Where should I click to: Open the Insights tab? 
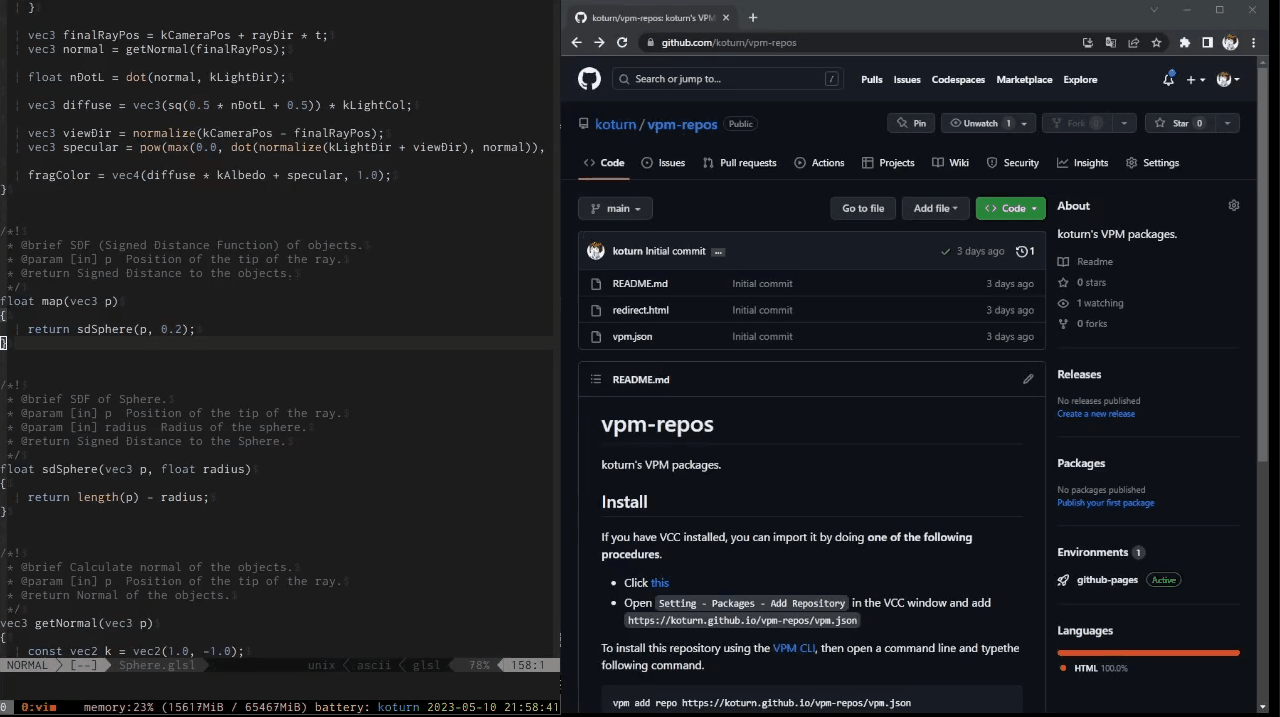[1082, 163]
